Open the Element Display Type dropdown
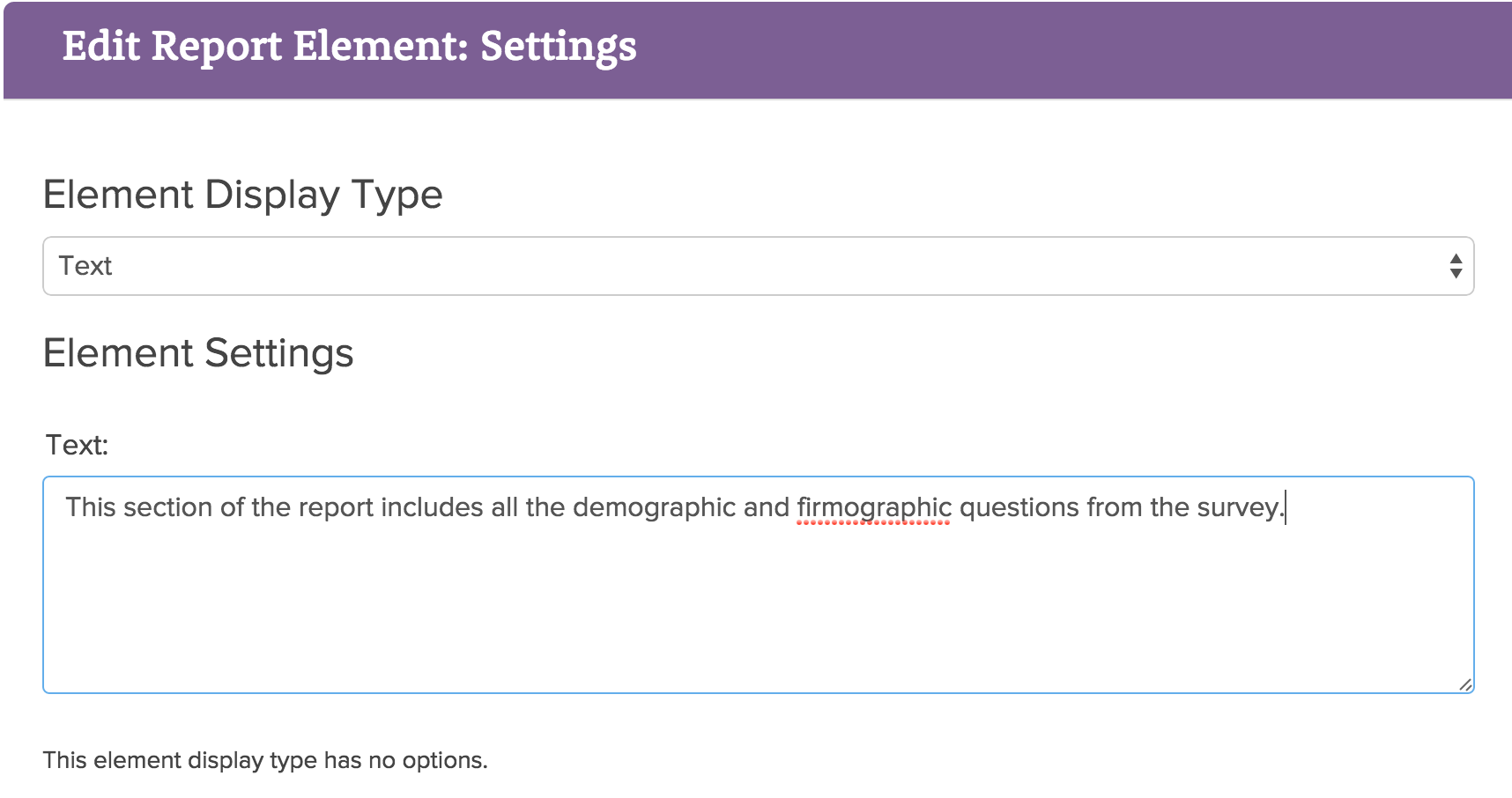 (758, 266)
